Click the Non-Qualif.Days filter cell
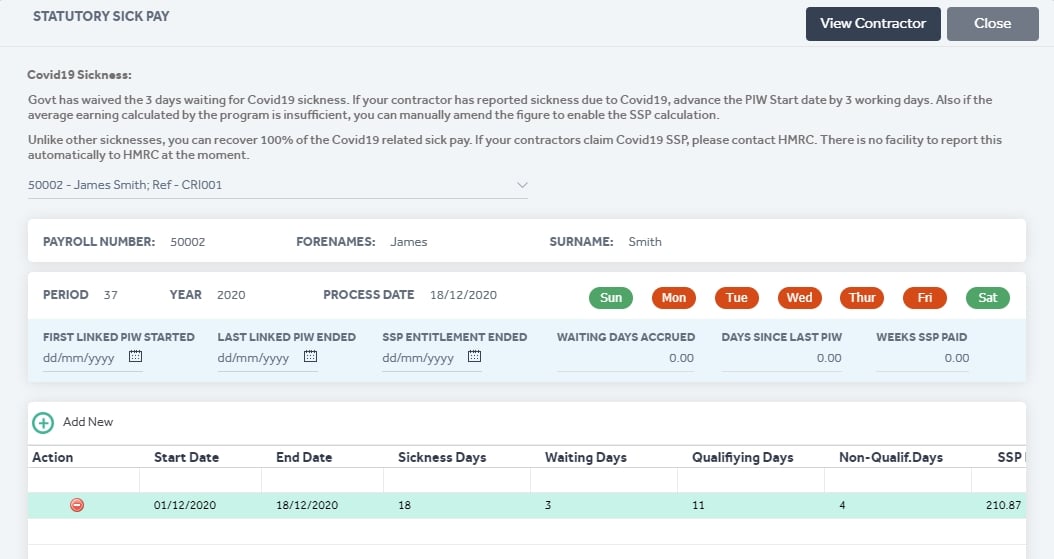 (x=898, y=480)
